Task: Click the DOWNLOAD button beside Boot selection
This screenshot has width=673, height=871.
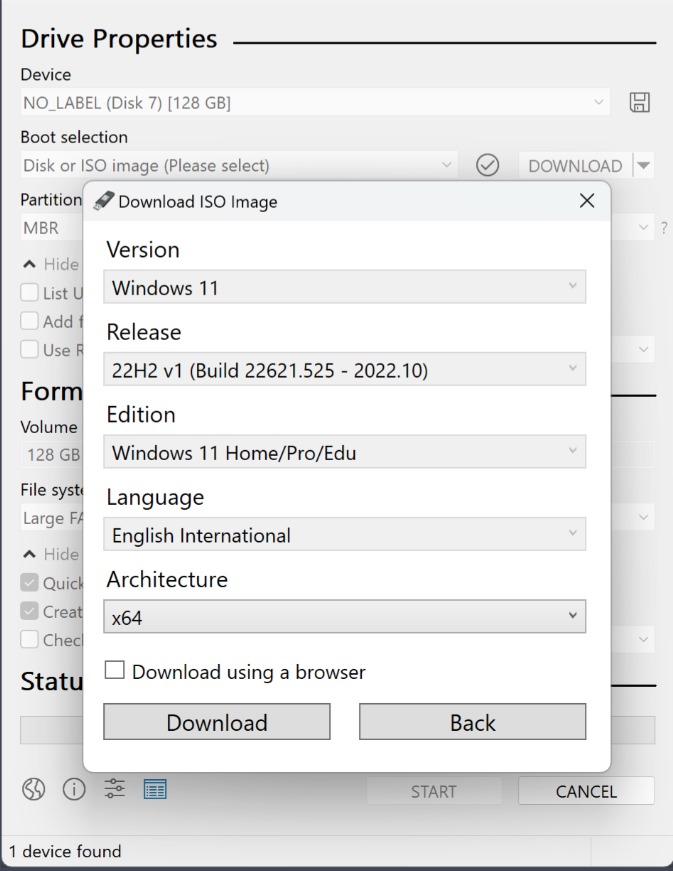Action: [575, 165]
